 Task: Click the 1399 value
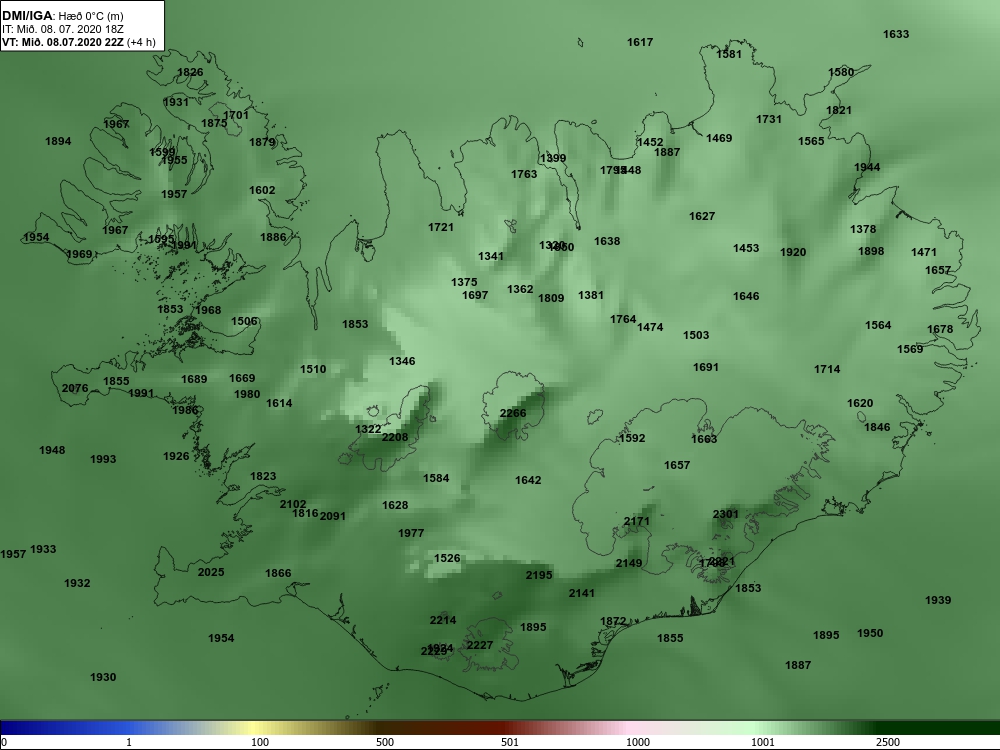(553, 159)
